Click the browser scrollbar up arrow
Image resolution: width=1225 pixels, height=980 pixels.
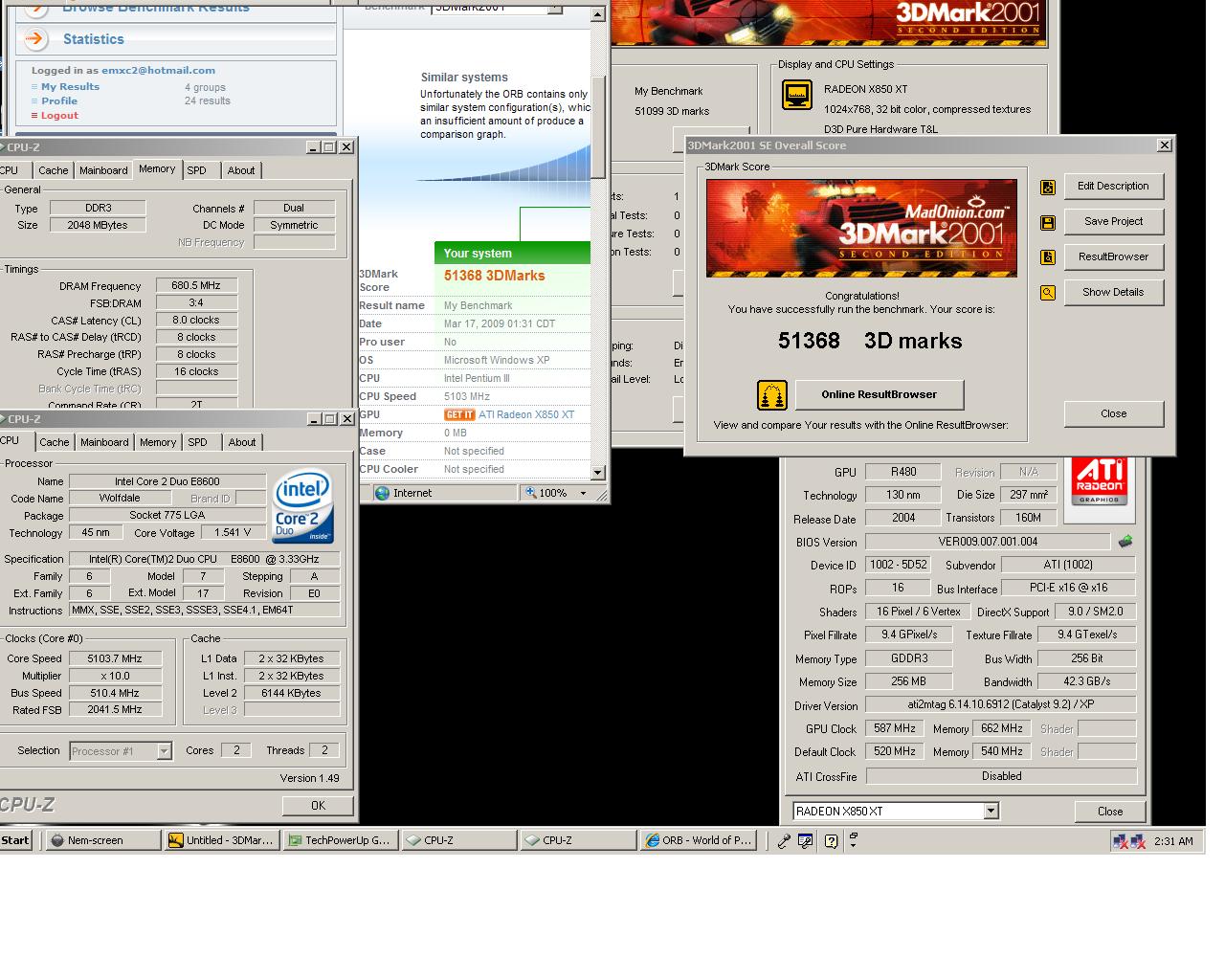598,14
